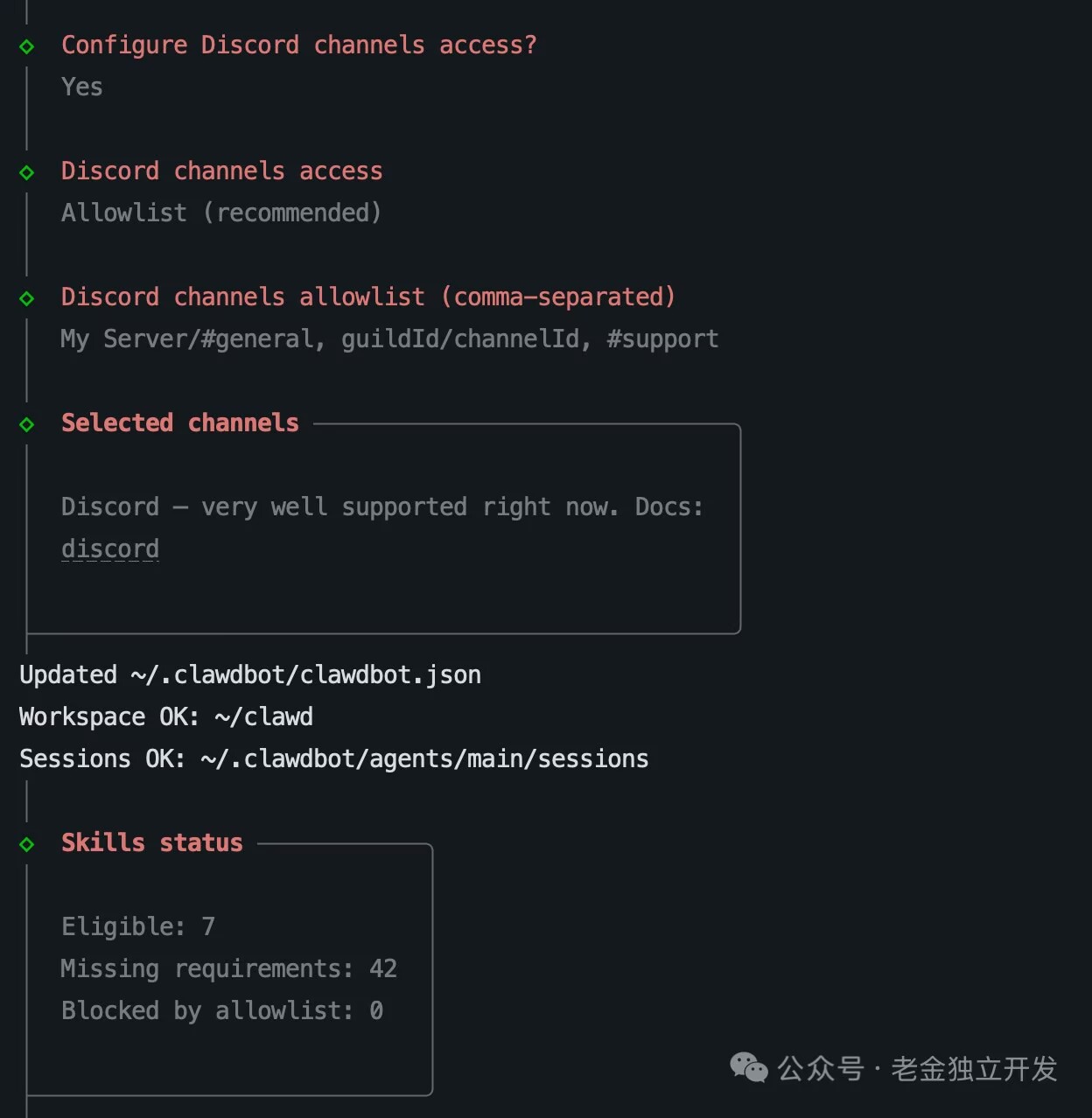Click diamond marker beside Selected channels
1092x1118 pixels.
click(x=27, y=424)
